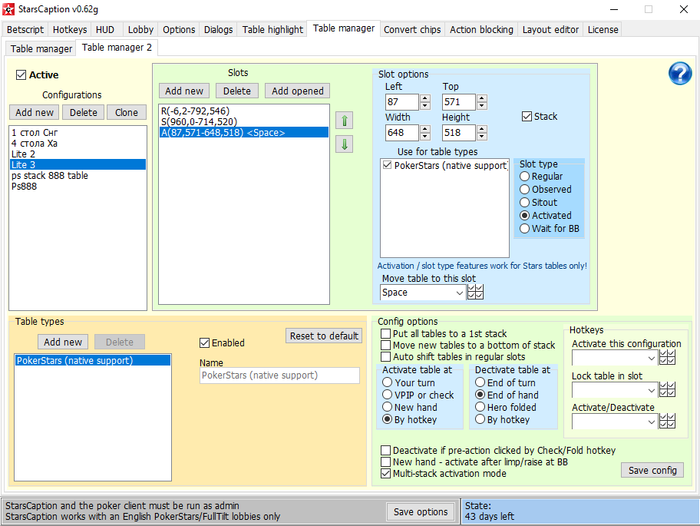Open hotkey picker for Lock table in slot

(x=667, y=389)
